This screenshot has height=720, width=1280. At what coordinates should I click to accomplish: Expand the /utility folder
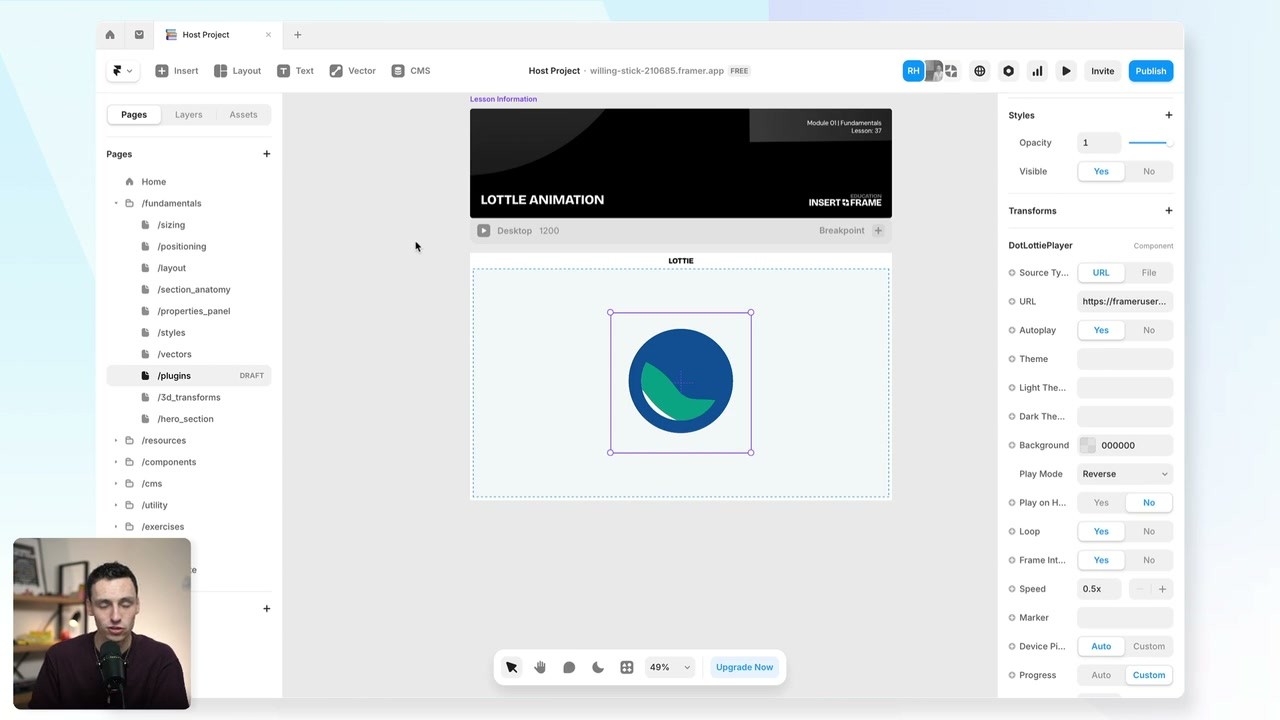(116, 505)
